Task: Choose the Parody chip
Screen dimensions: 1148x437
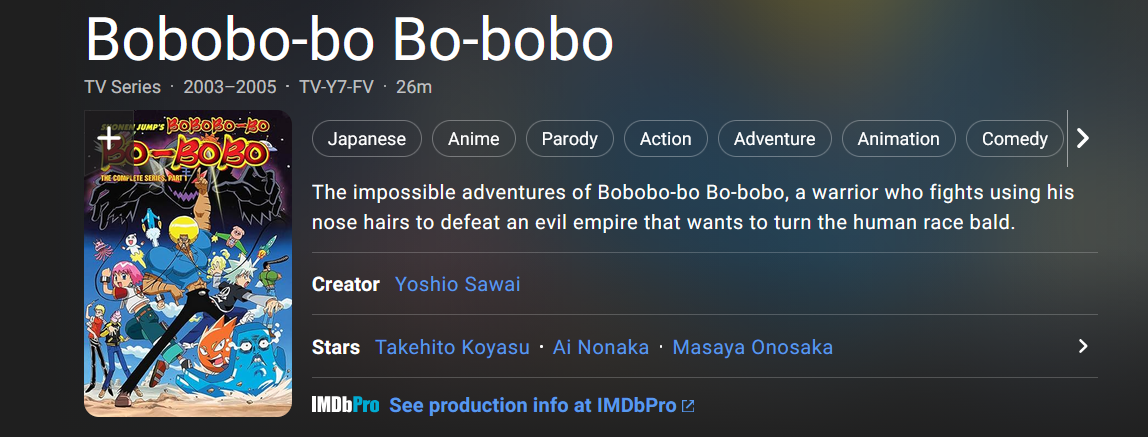Action: [x=570, y=138]
